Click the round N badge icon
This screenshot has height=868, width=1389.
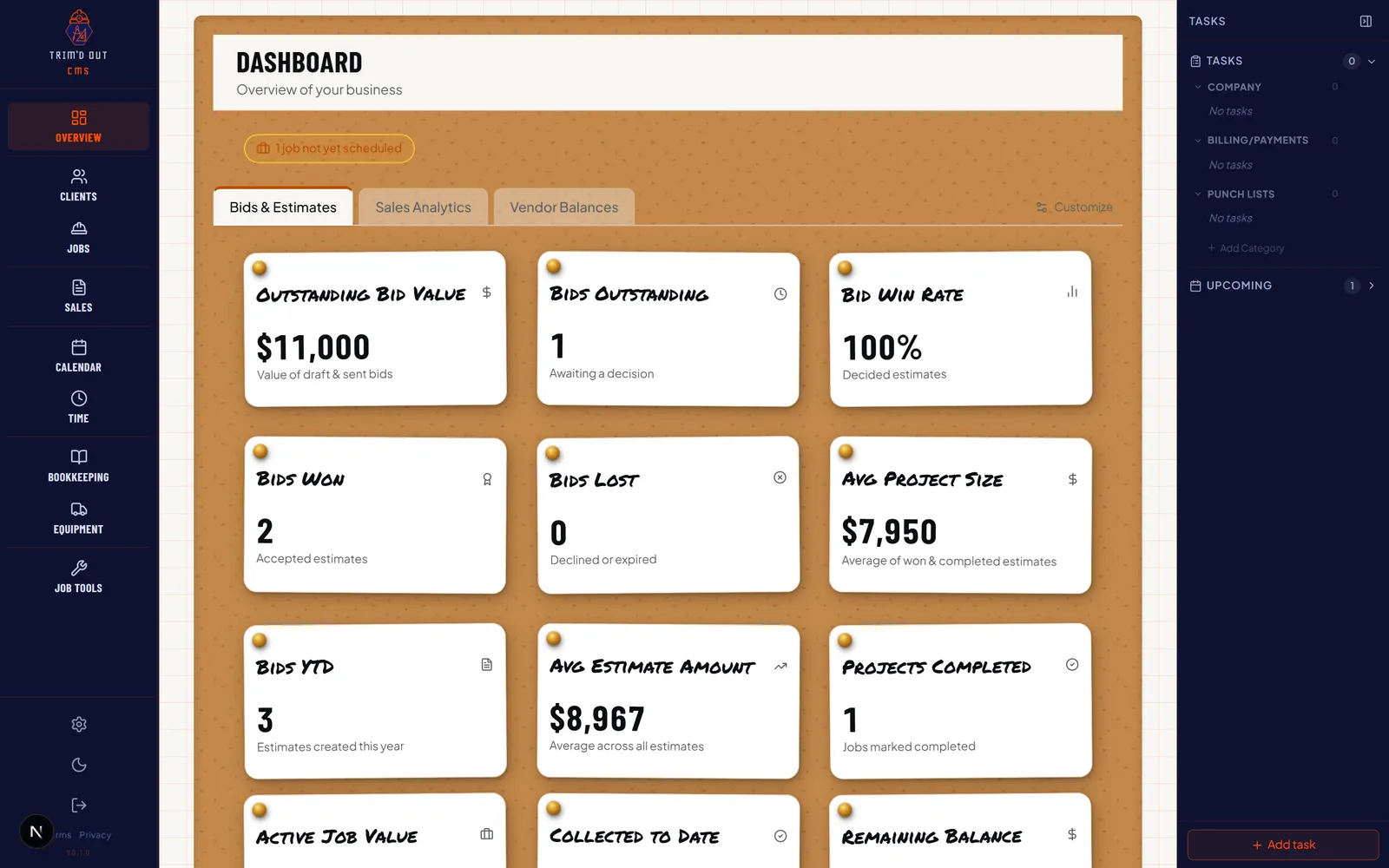click(36, 832)
